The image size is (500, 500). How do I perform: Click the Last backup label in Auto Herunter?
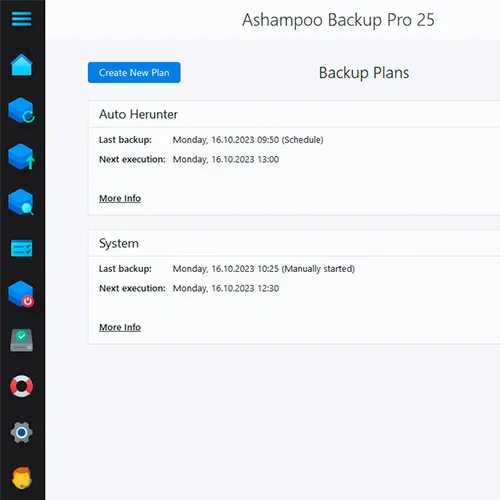(x=125, y=140)
